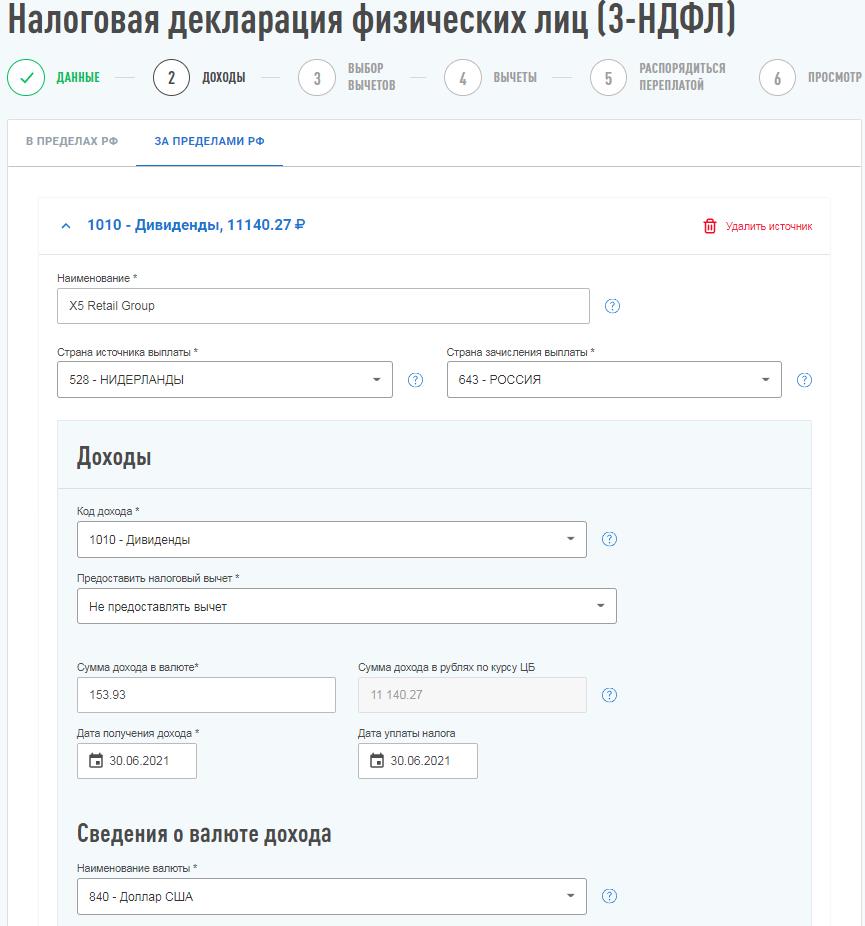Click help icon beside Страна источника выплаты

coord(416,380)
